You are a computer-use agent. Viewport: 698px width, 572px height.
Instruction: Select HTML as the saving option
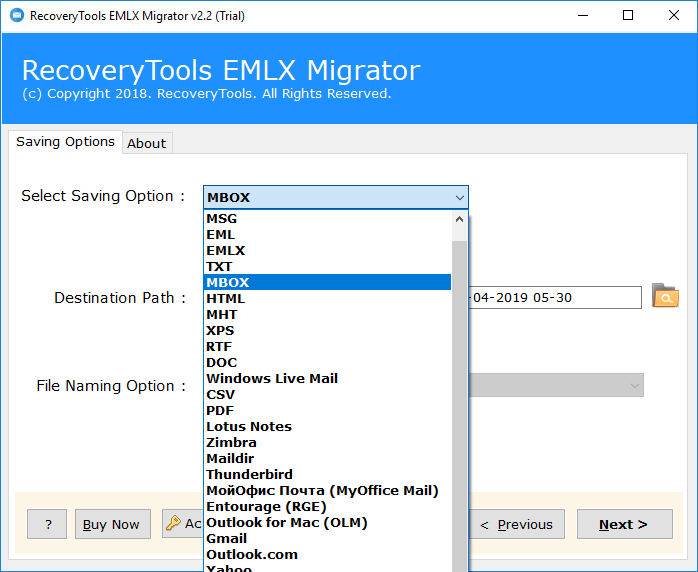327,298
